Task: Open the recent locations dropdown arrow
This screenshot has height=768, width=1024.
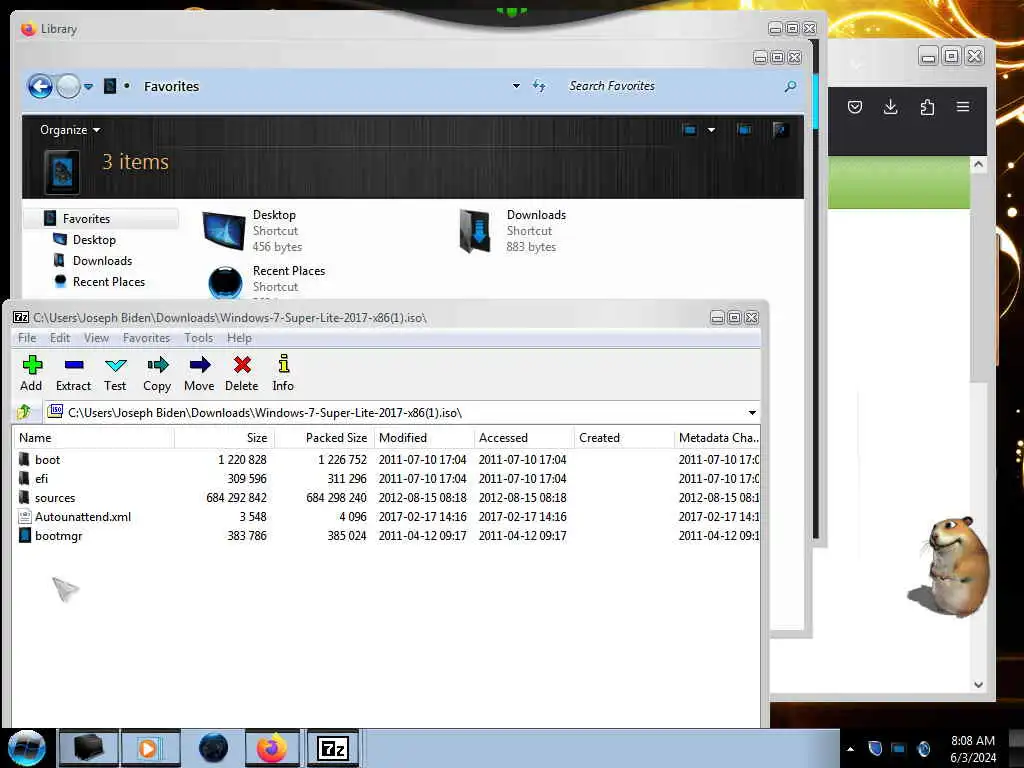Action: (88, 86)
